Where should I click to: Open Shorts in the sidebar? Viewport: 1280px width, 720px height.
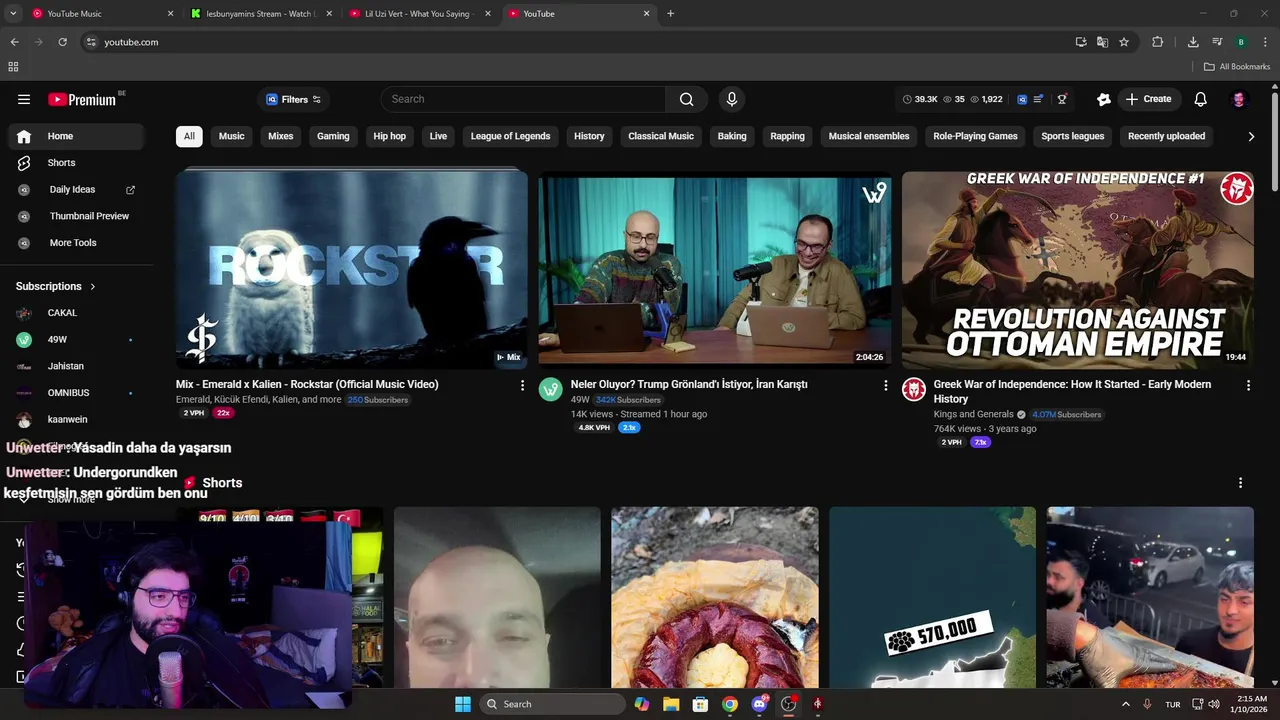pos(76,163)
